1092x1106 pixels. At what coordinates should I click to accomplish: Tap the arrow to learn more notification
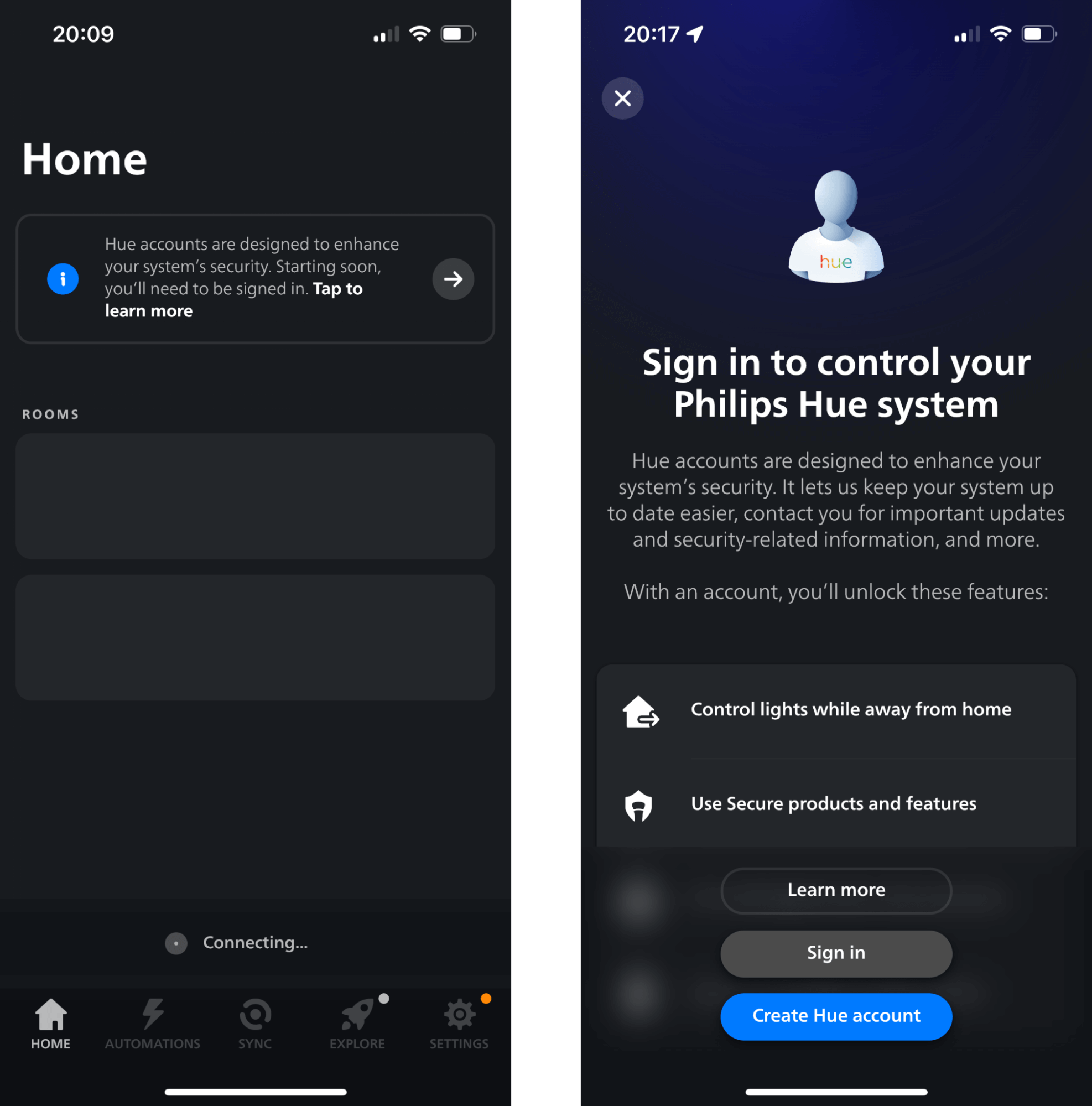coord(452,278)
